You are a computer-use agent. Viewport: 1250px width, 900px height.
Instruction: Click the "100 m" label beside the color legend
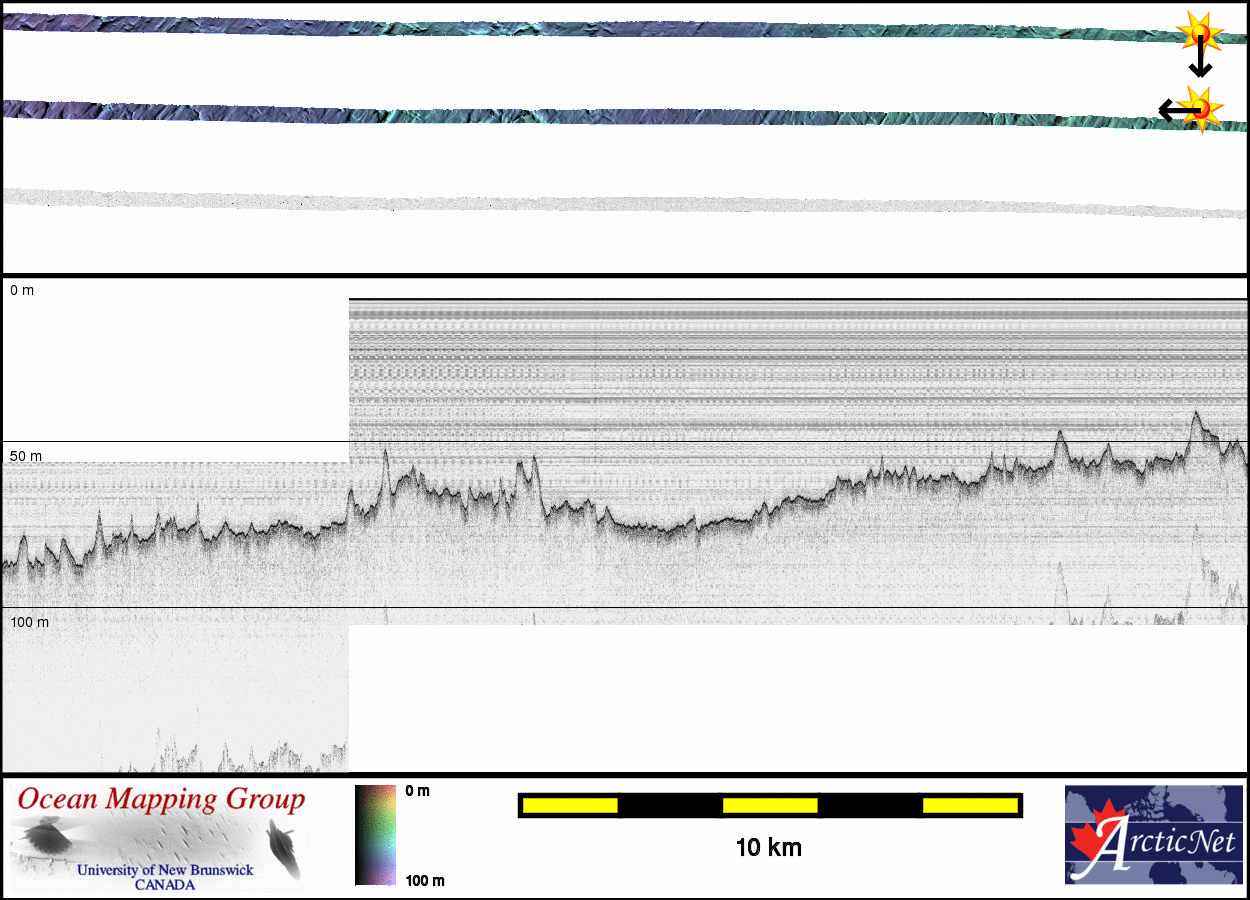tap(424, 880)
